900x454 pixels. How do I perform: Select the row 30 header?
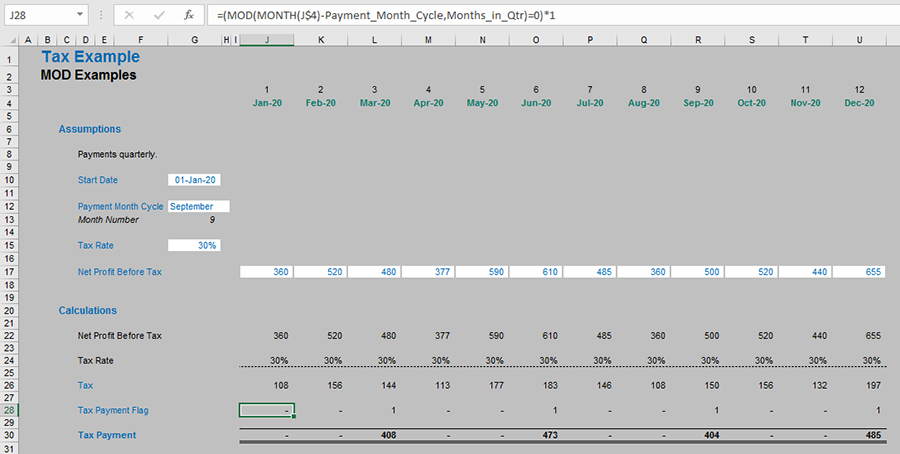pos(8,435)
